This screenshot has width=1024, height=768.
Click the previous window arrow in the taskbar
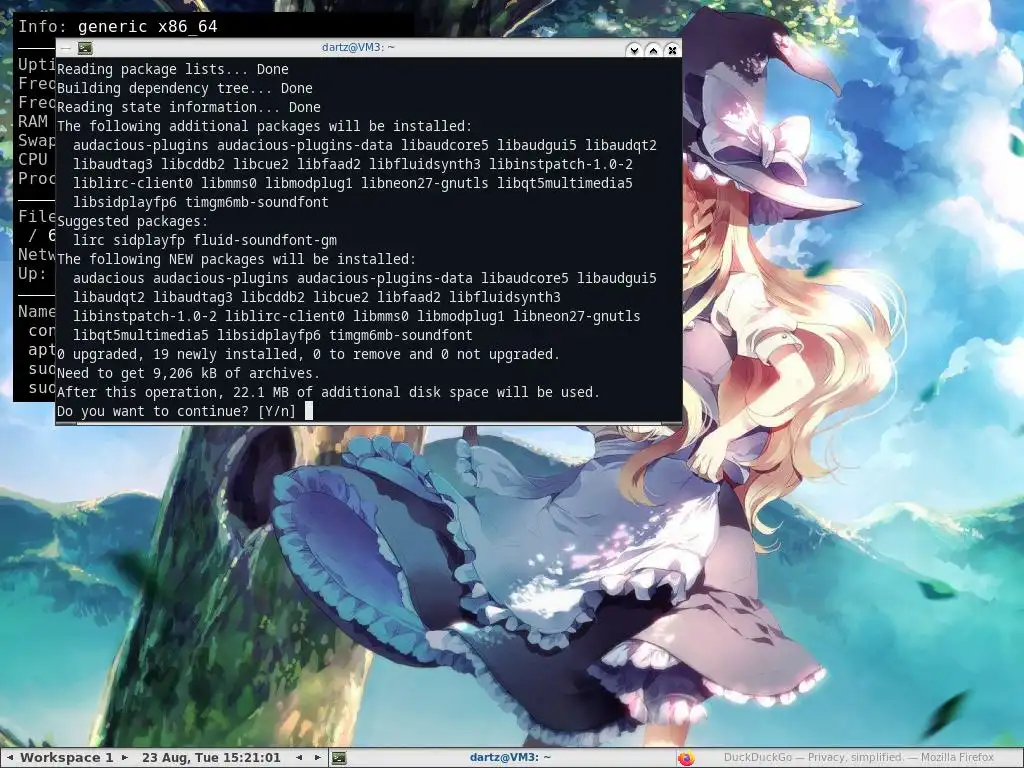299,758
